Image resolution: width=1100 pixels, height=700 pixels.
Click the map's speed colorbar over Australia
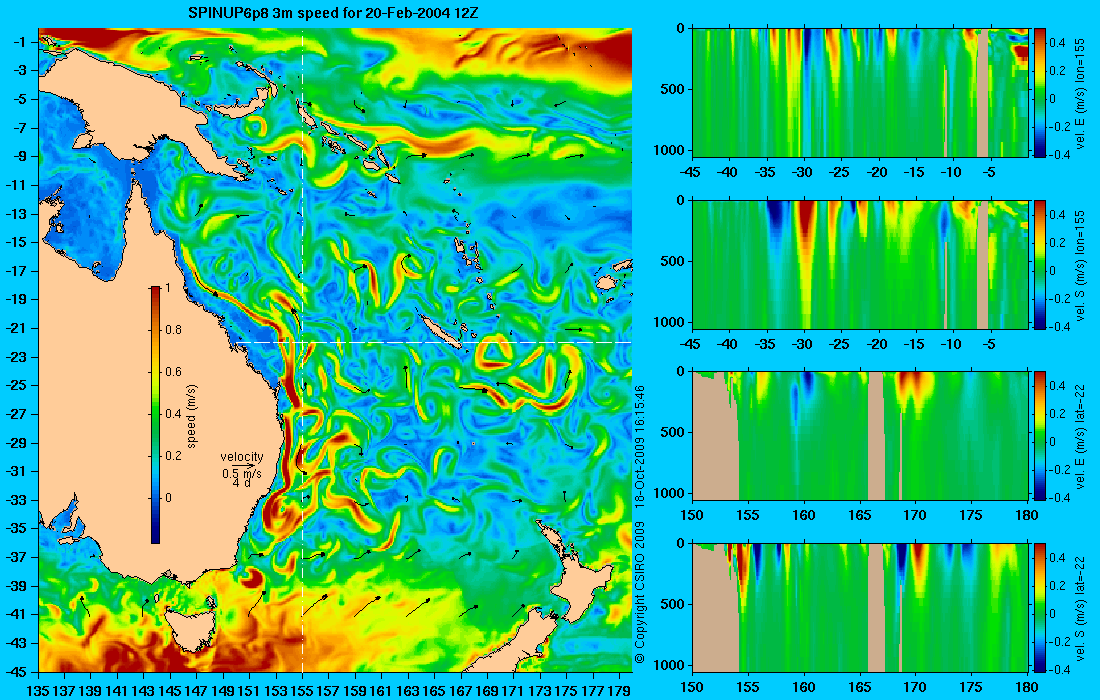click(156, 415)
